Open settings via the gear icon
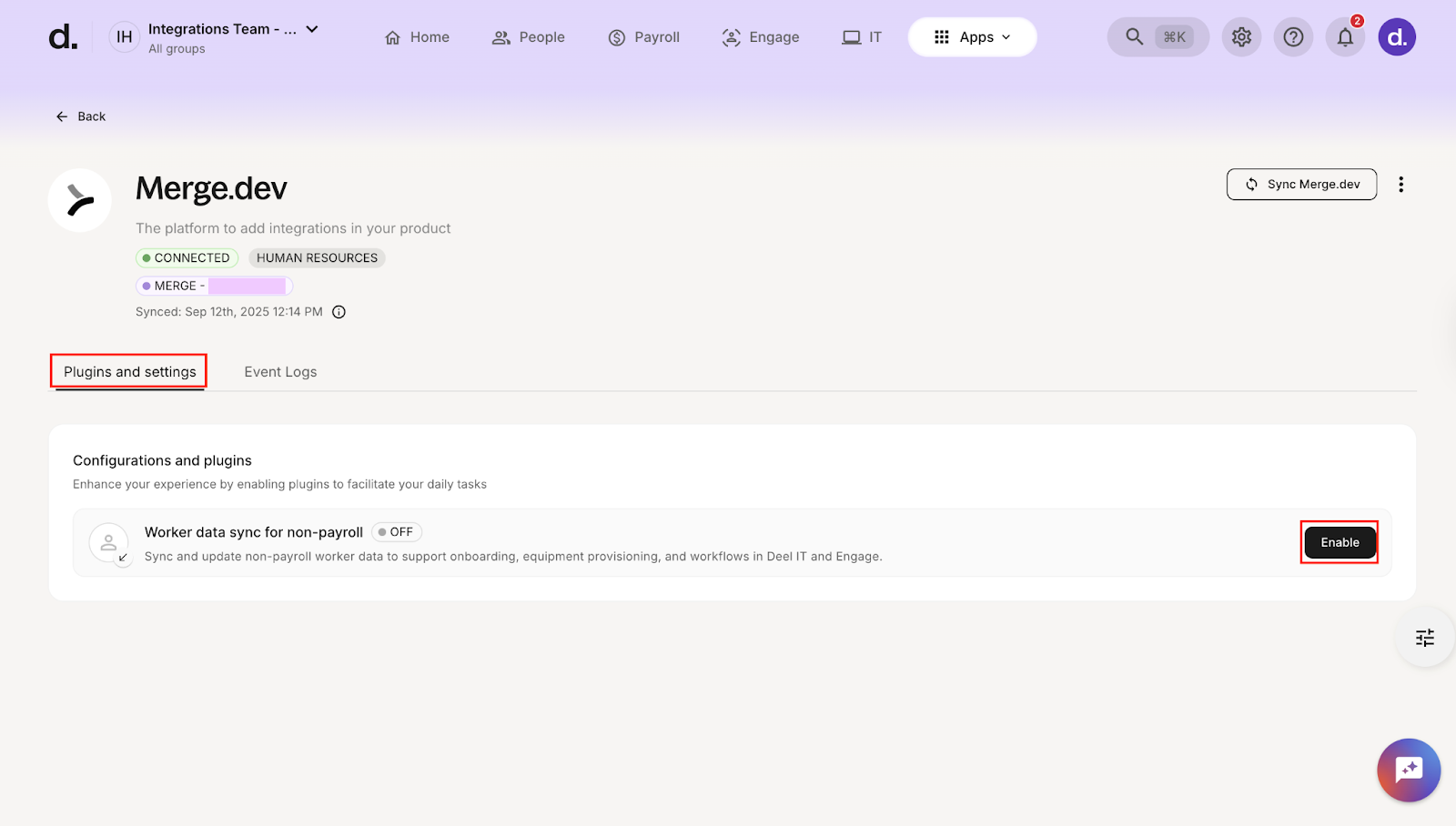The image size is (1456, 826). (1241, 37)
